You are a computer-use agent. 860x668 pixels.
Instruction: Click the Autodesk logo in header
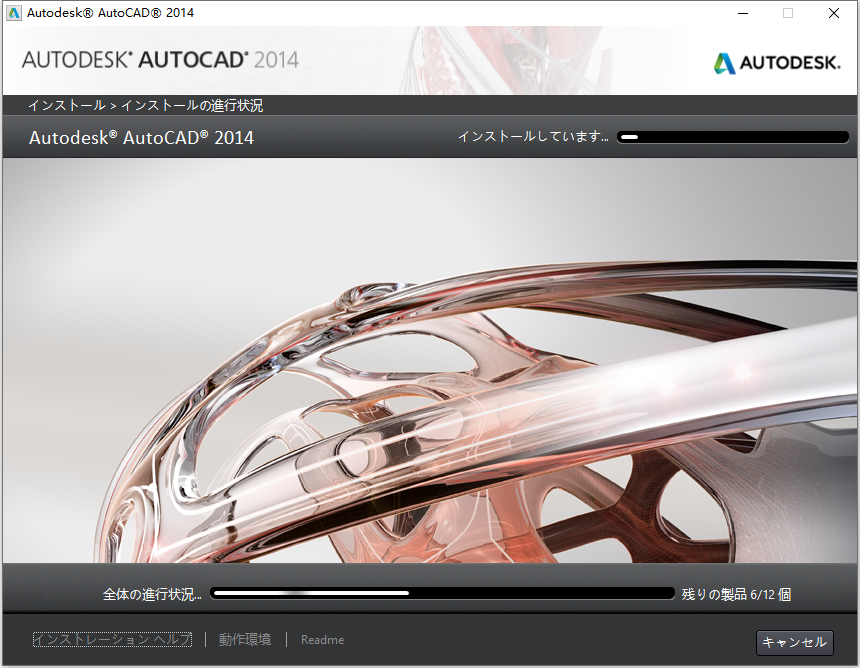pos(777,63)
